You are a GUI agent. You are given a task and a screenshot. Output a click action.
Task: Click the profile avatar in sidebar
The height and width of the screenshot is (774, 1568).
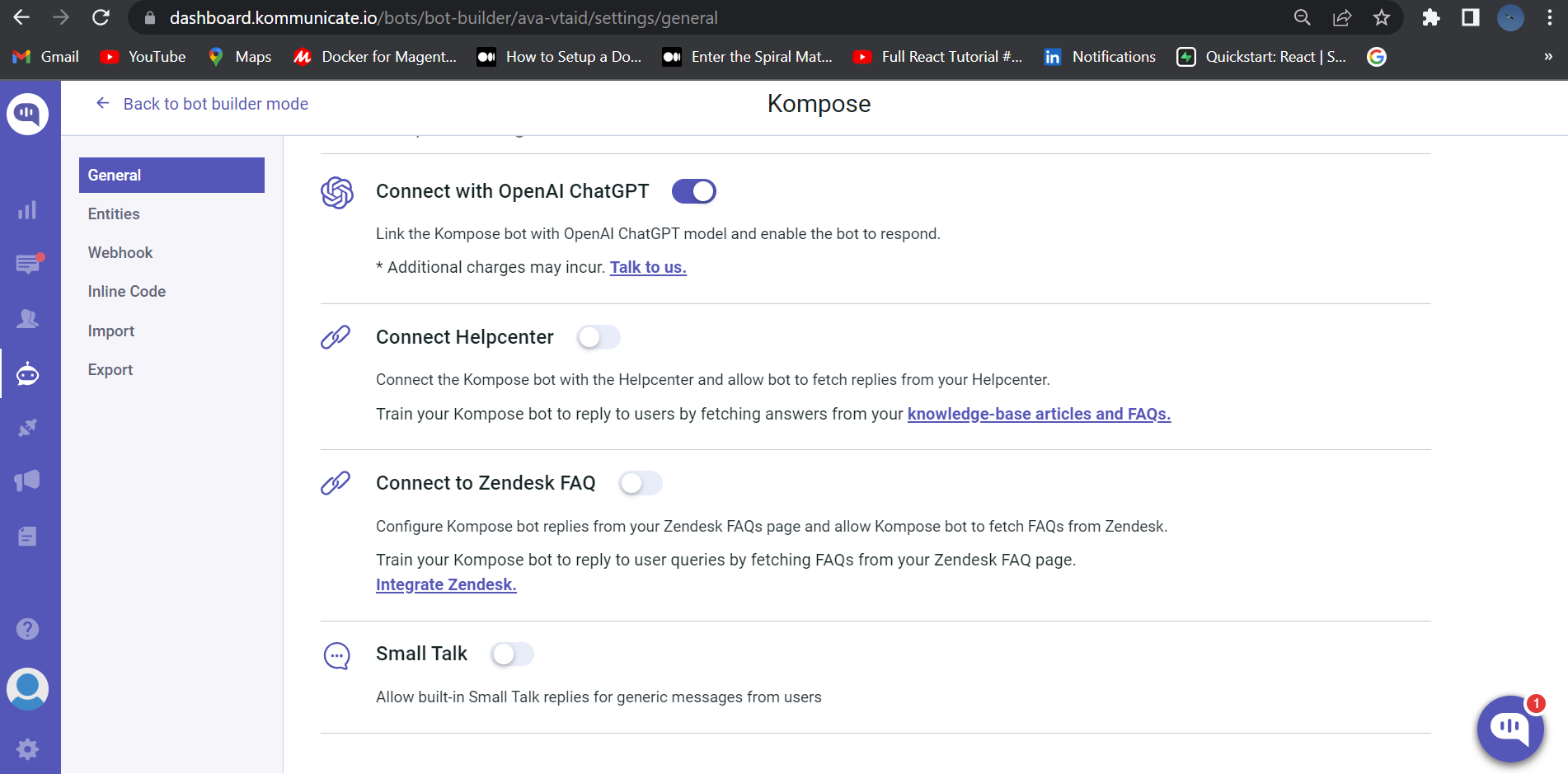(27, 688)
